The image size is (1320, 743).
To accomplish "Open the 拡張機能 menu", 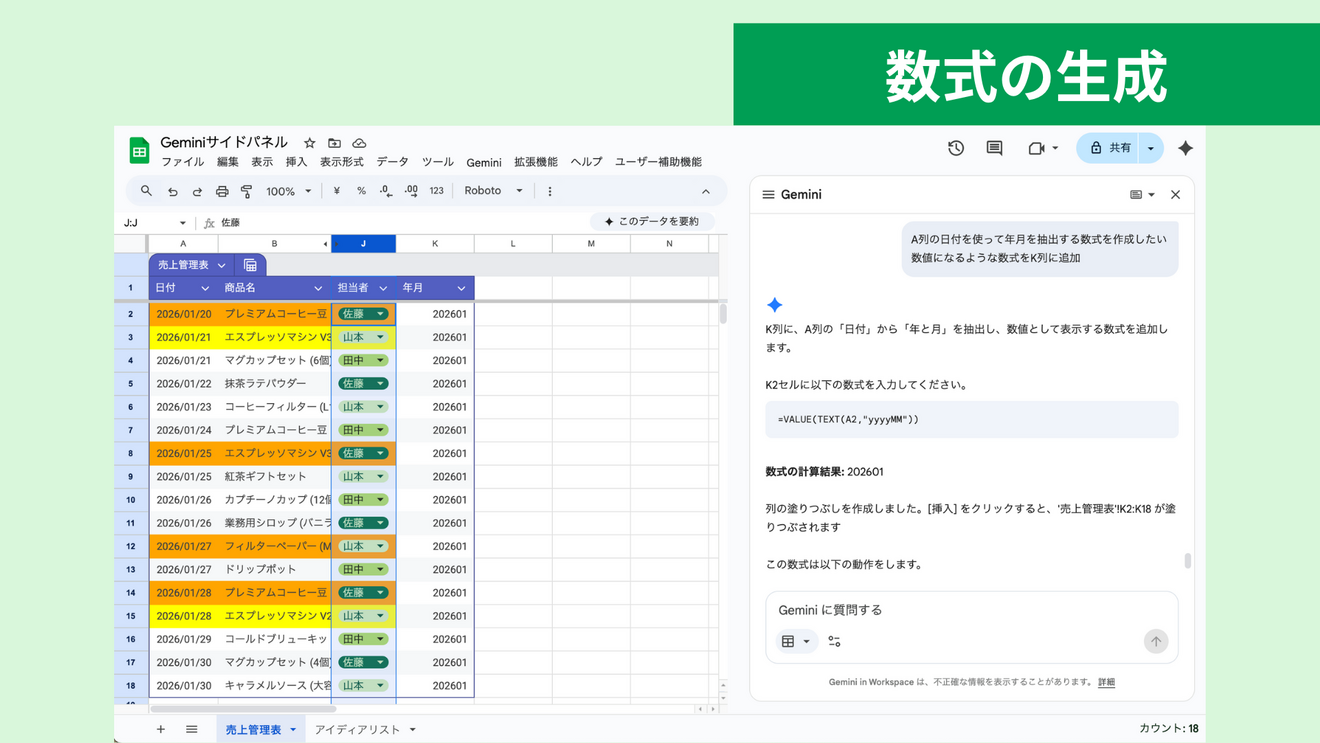I will pos(536,162).
